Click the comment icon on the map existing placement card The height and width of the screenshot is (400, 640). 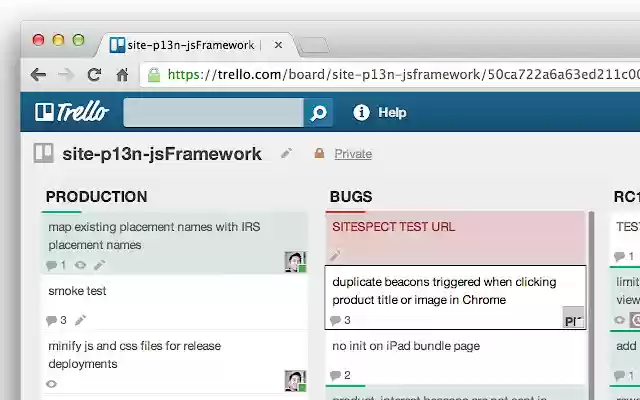coord(52,266)
